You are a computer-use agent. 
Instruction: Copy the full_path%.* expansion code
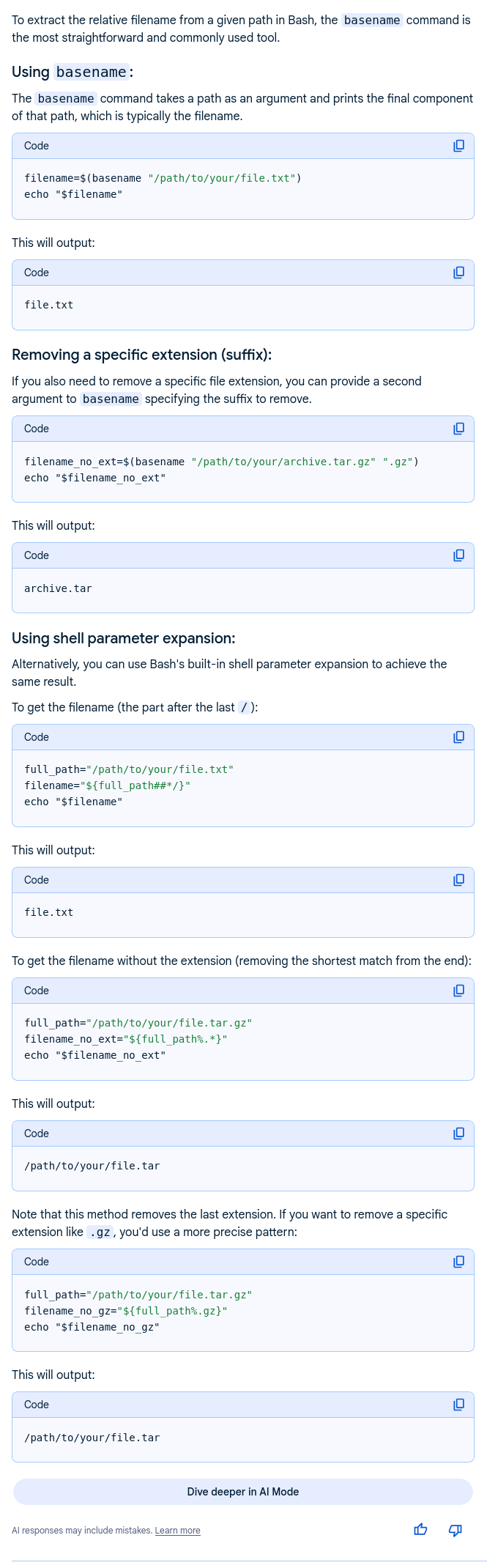458,991
